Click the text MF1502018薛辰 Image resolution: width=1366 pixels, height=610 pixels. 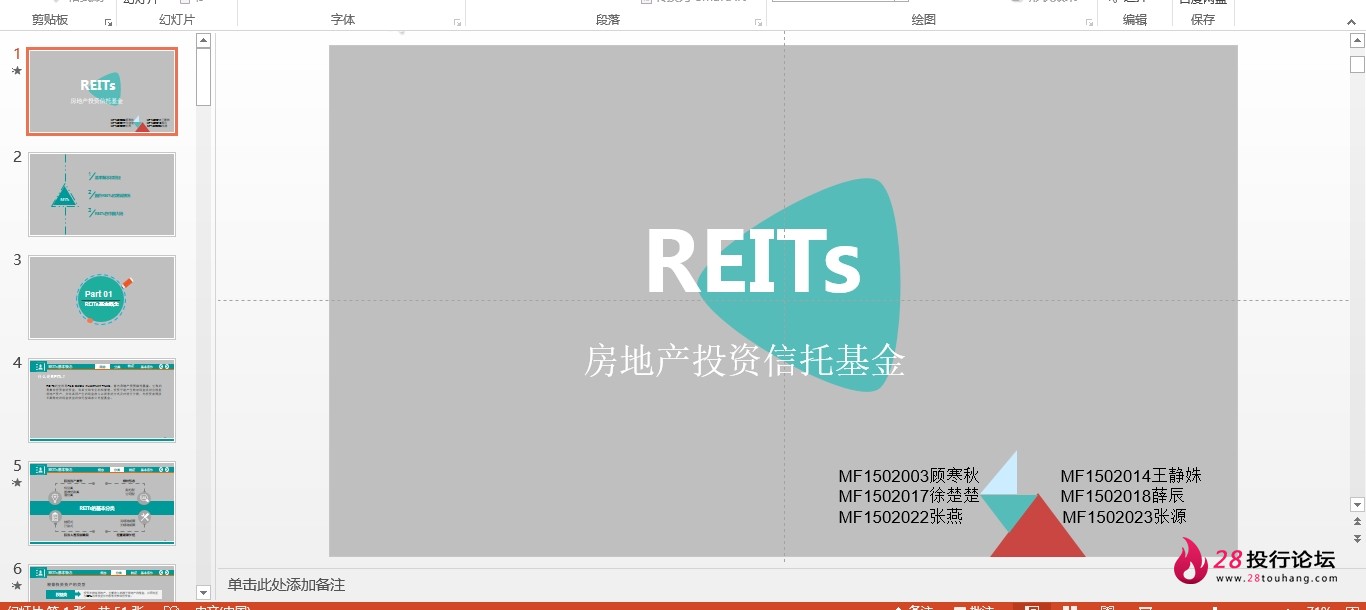click(1123, 496)
